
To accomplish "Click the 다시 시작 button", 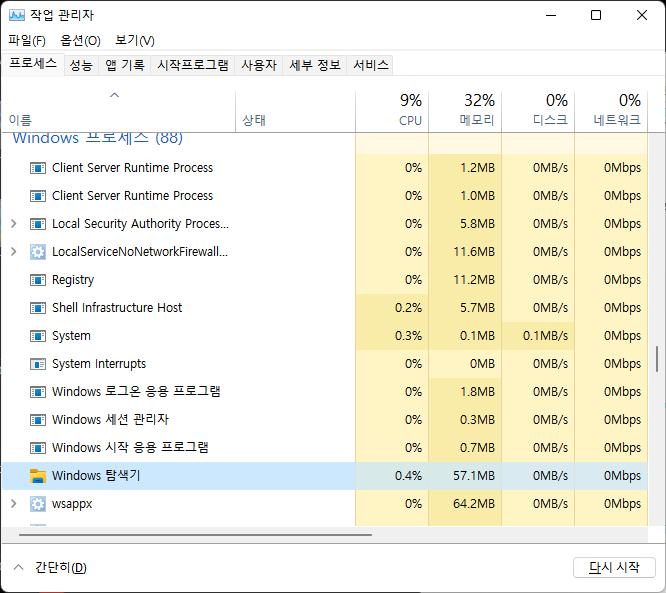I will coord(614,568).
